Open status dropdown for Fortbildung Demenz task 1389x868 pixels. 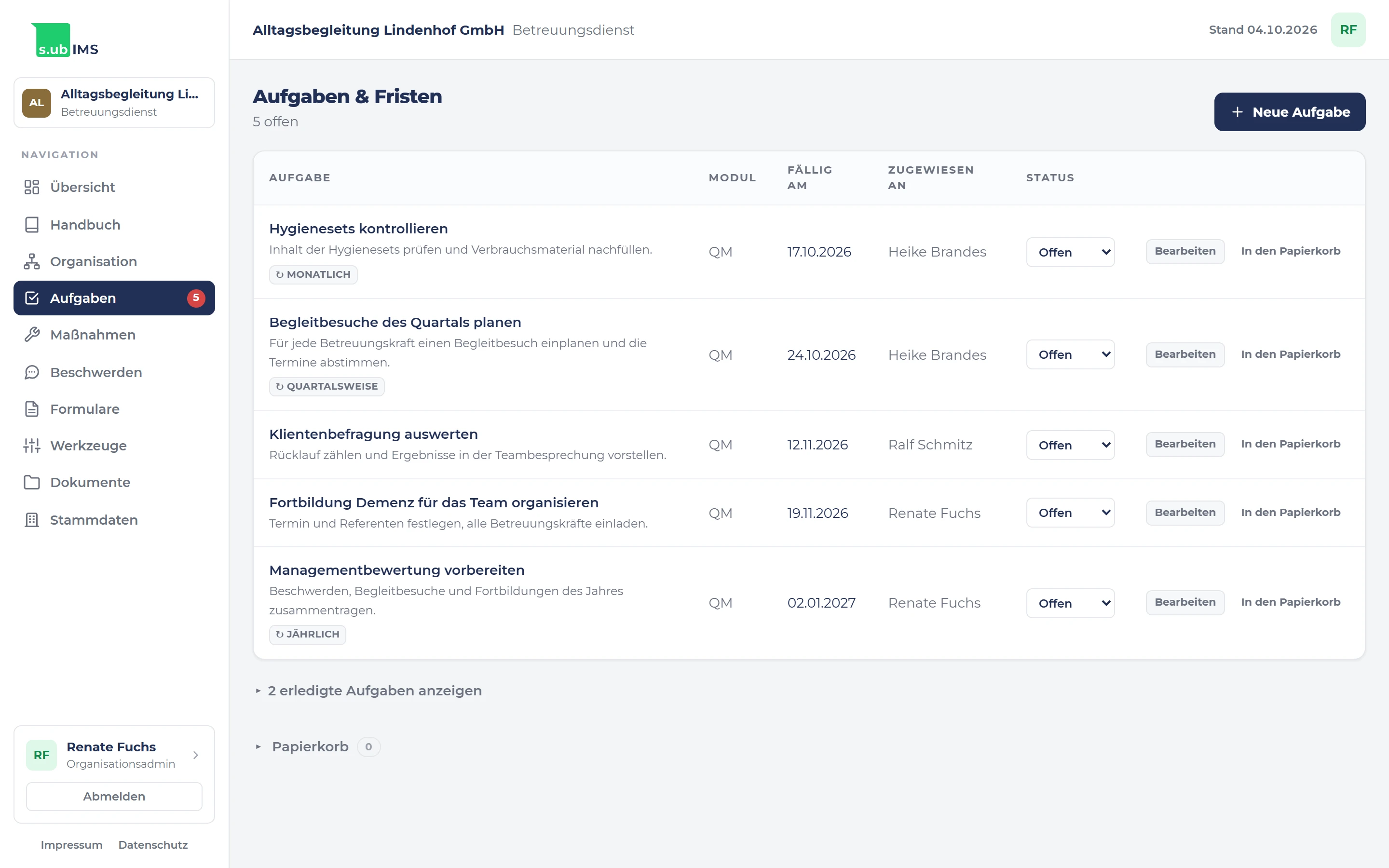click(1071, 513)
